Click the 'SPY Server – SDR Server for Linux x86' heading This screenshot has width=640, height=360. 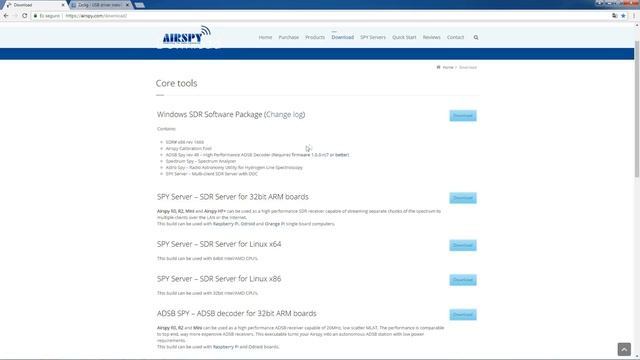tap(219, 279)
